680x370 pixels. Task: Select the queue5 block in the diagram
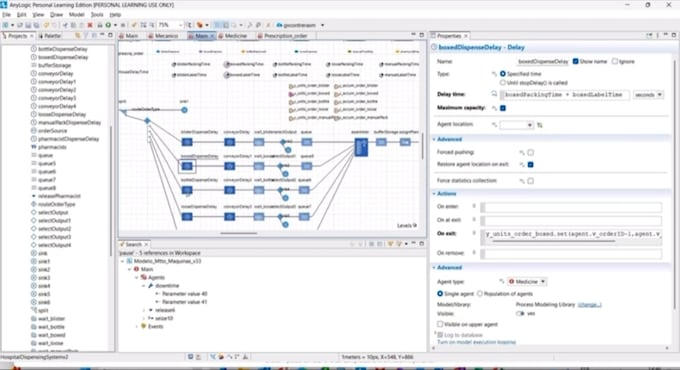(307, 166)
